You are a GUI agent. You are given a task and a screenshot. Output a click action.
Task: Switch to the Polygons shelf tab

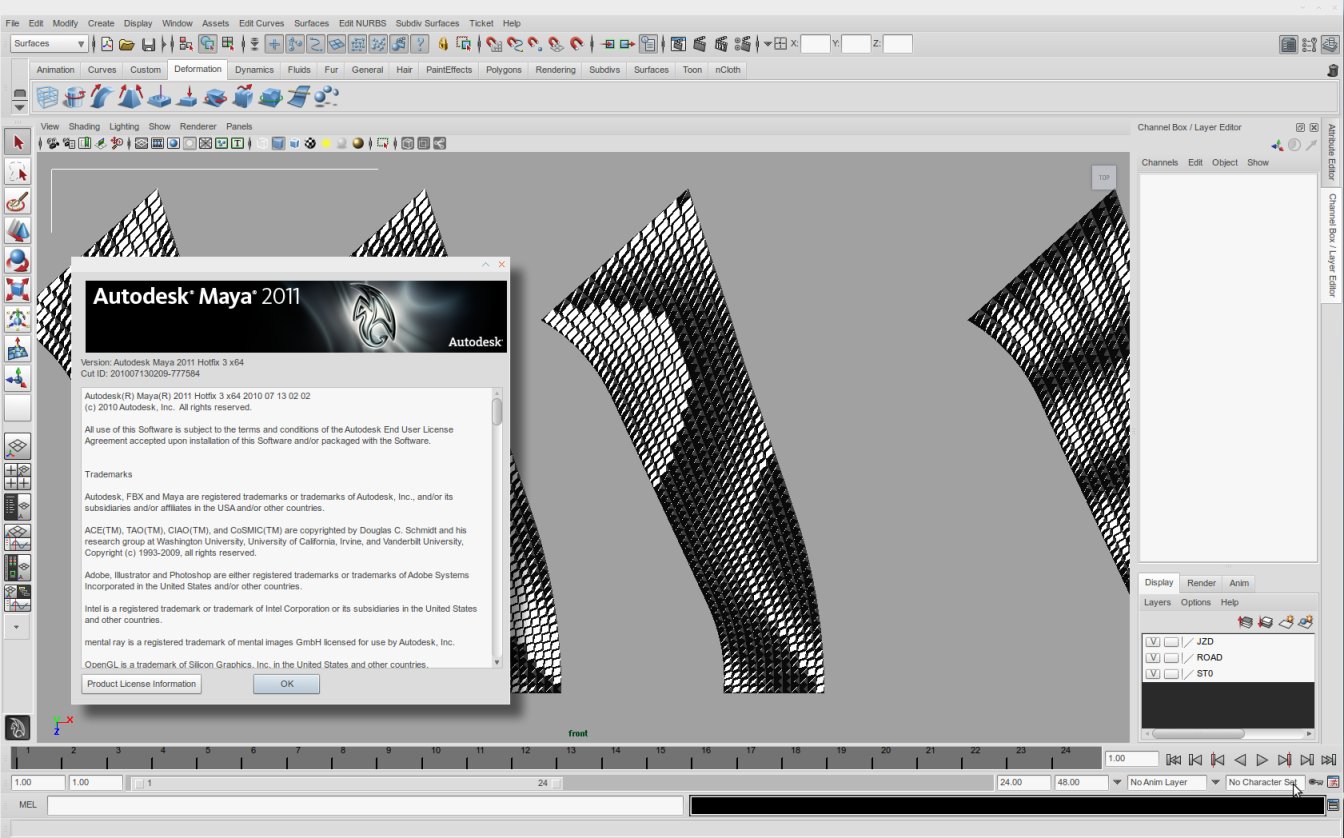[504, 70]
